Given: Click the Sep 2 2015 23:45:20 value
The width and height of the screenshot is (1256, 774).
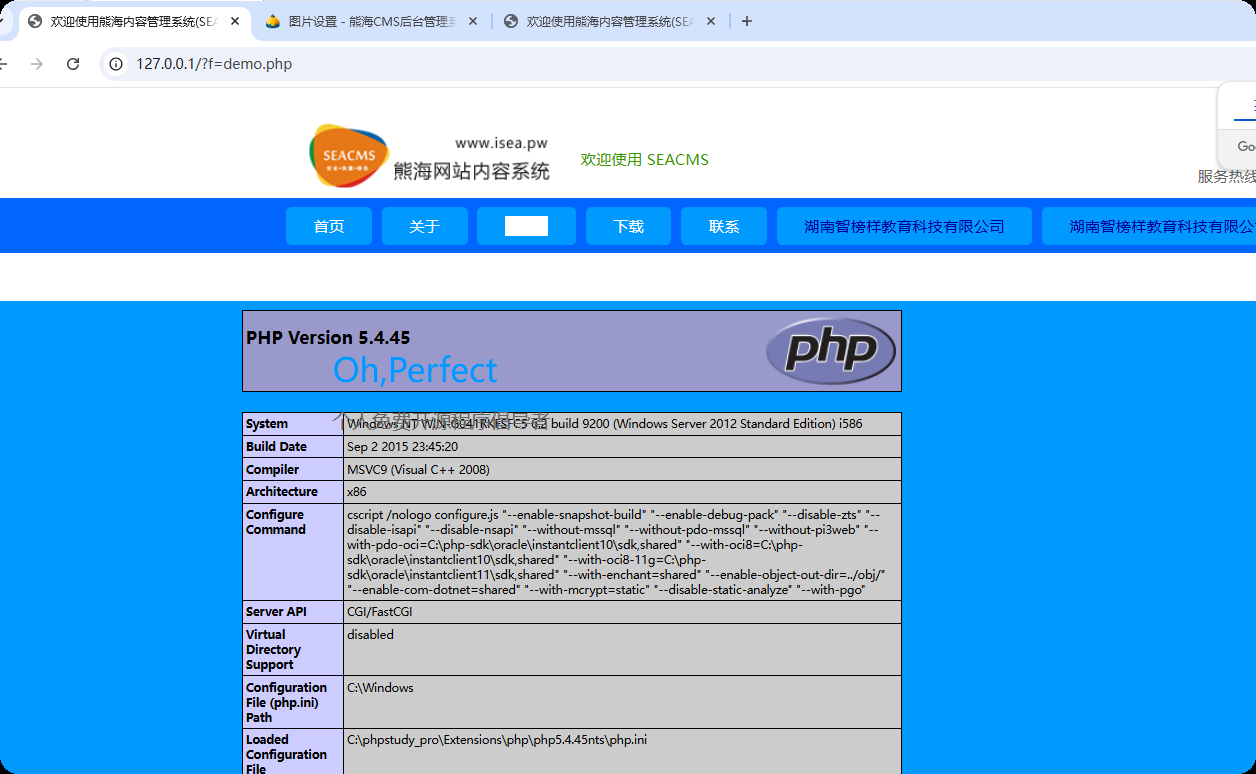Looking at the screenshot, I should (x=403, y=447).
